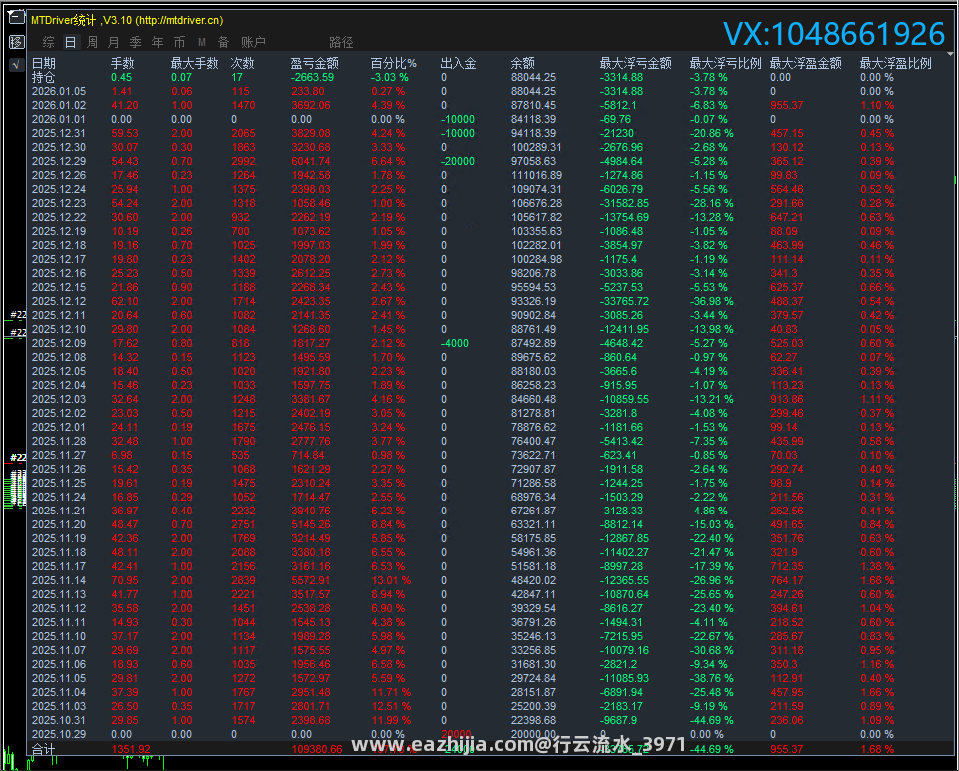
Task: Click floating loss ratio -36.98 %
Action: (x=711, y=301)
